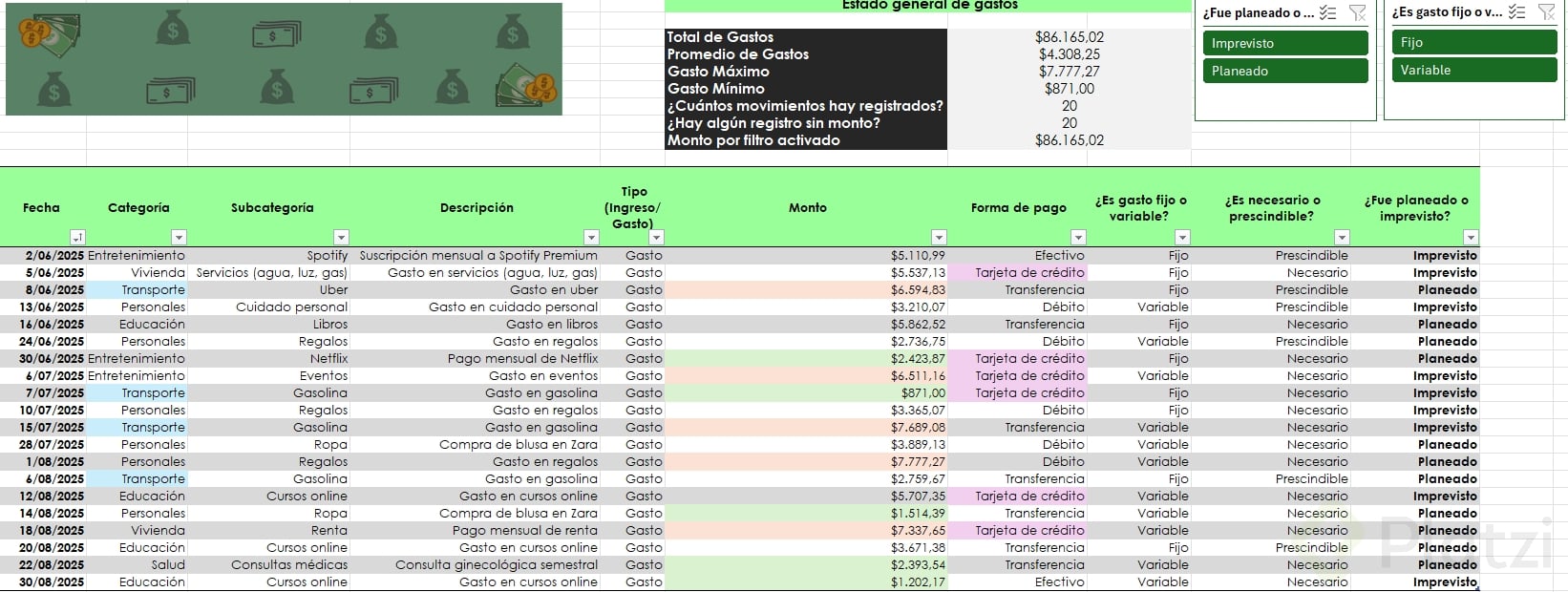Select the 'Libros' subcategory cell
Image resolution: width=1568 pixels, height=592 pixels.
(x=269, y=324)
